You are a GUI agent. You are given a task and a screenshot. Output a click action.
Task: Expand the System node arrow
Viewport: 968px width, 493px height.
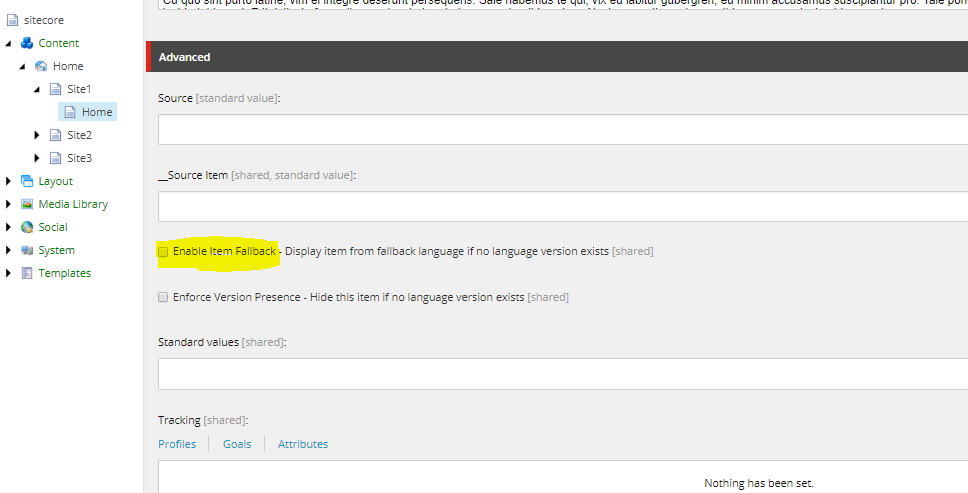[x=8, y=250]
